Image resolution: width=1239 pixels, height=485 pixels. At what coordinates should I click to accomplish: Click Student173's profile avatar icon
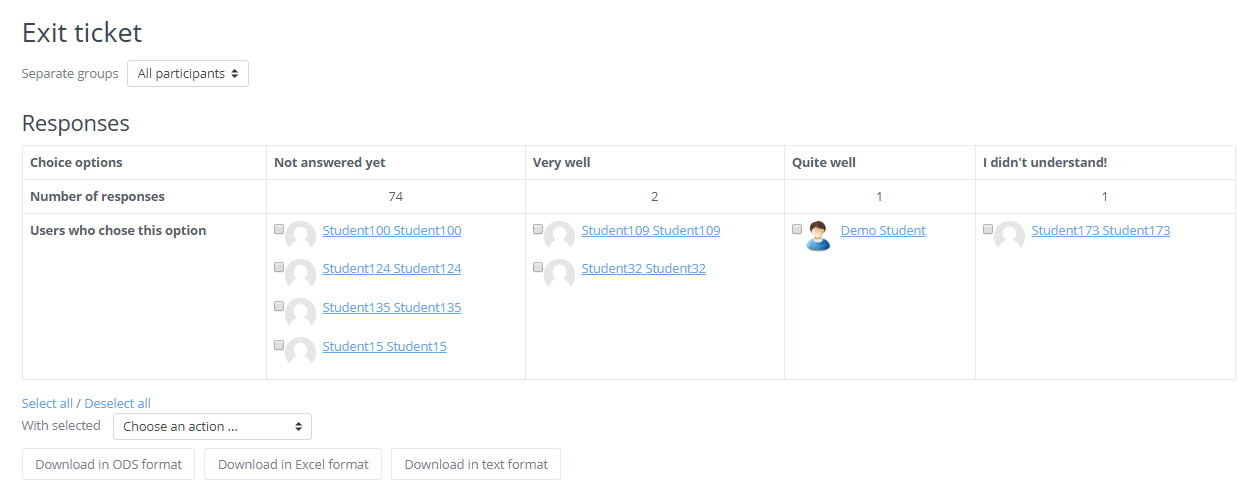click(x=1009, y=236)
